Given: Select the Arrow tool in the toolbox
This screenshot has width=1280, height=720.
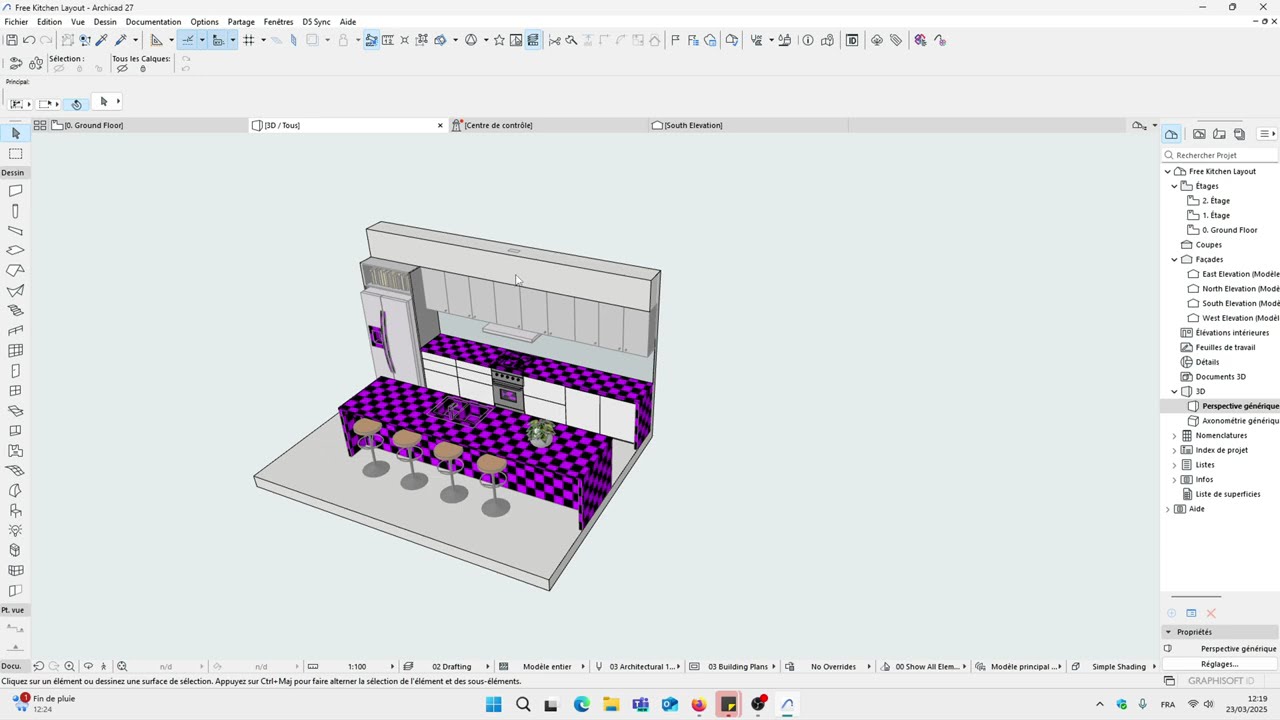Looking at the screenshot, I should [x=15, y=133].
